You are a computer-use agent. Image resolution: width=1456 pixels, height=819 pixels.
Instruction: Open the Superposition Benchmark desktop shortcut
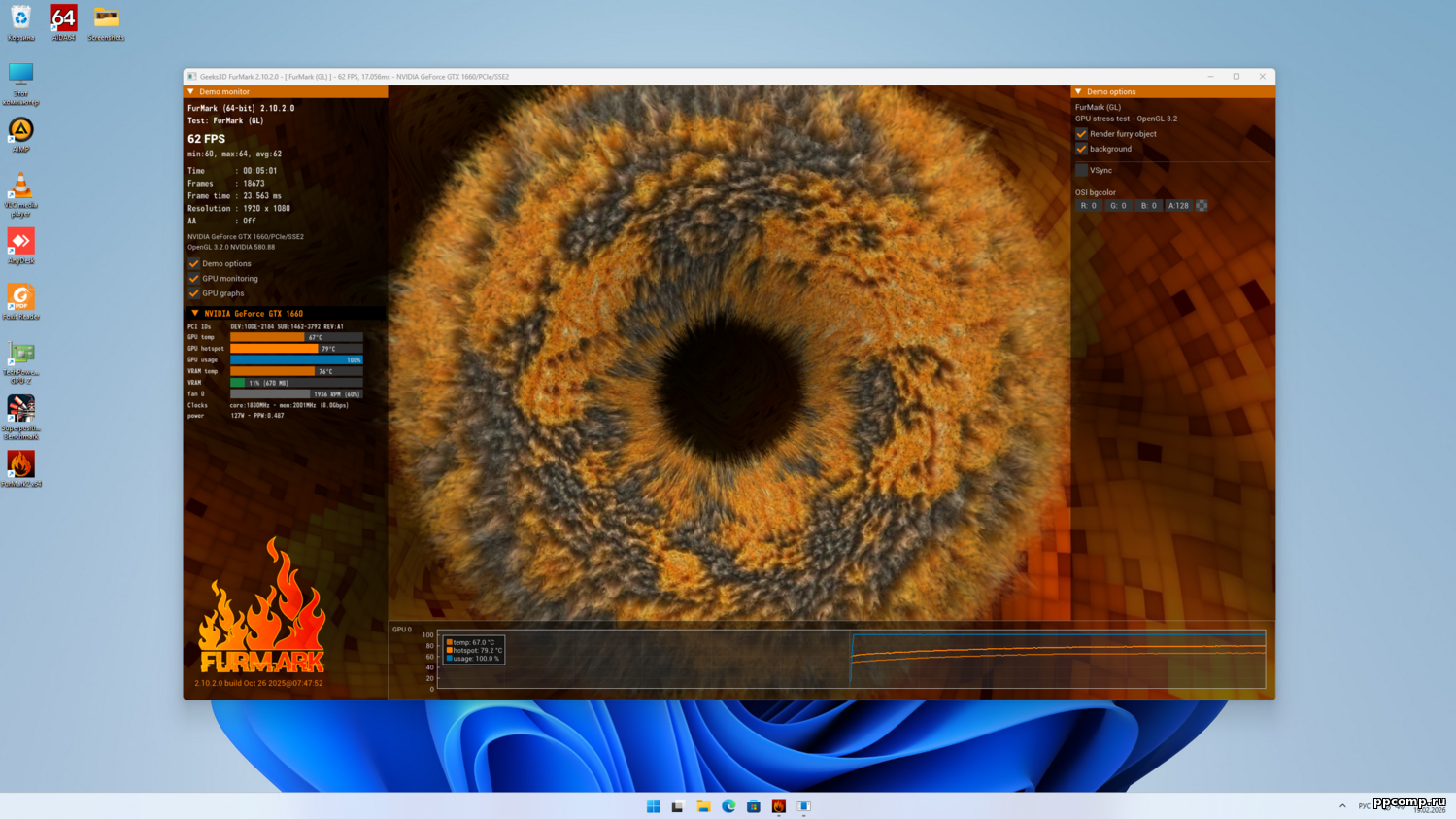20,410
